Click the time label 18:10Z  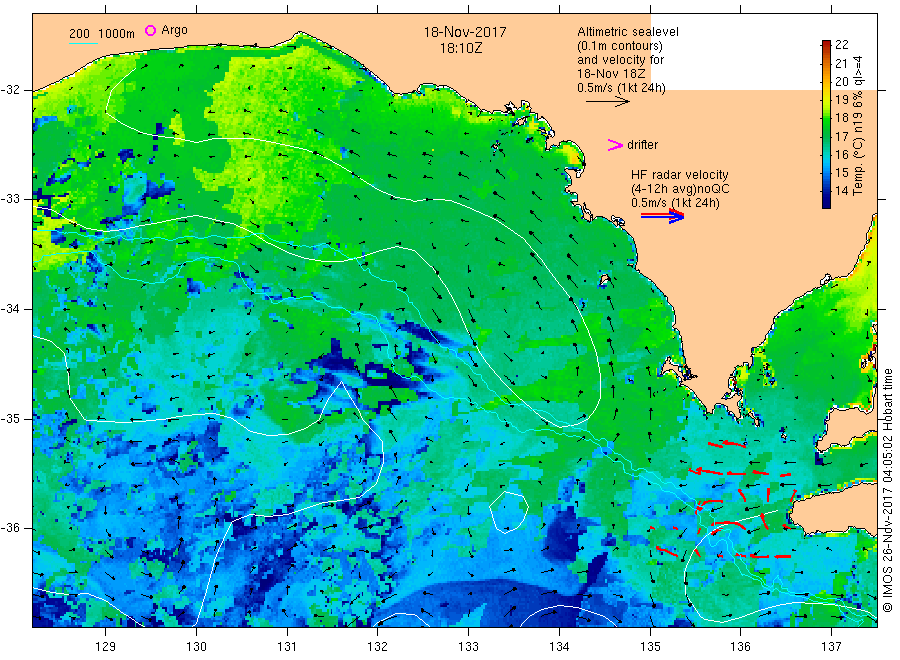click(461, 49)
